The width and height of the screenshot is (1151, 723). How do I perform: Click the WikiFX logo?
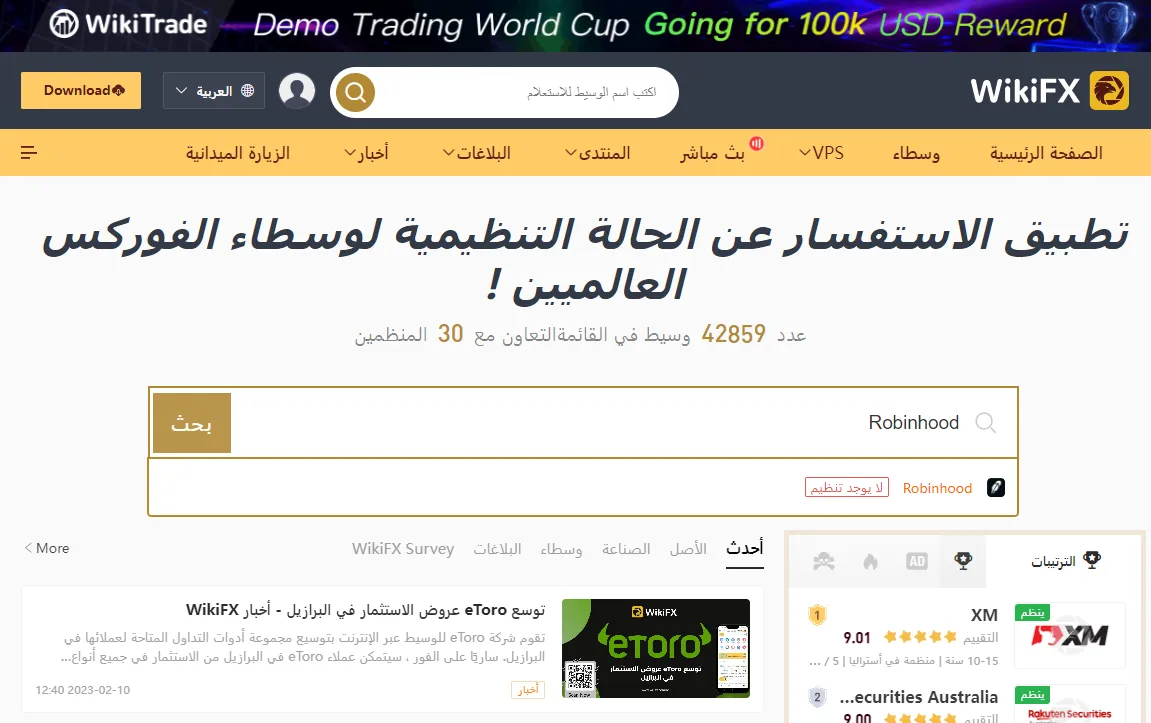[1049, 91]
